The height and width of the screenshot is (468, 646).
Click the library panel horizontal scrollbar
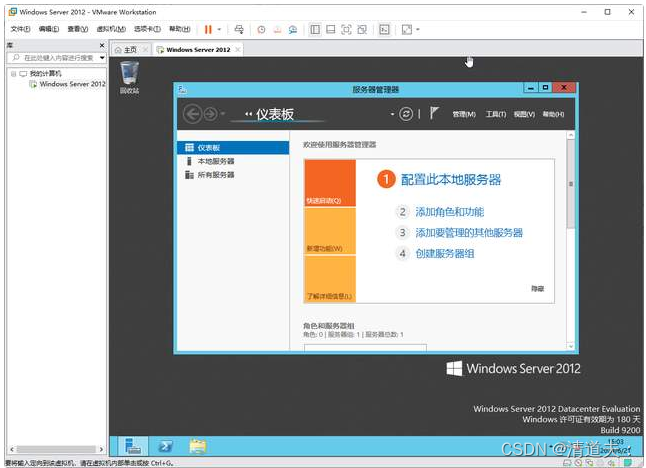point(56,449)
